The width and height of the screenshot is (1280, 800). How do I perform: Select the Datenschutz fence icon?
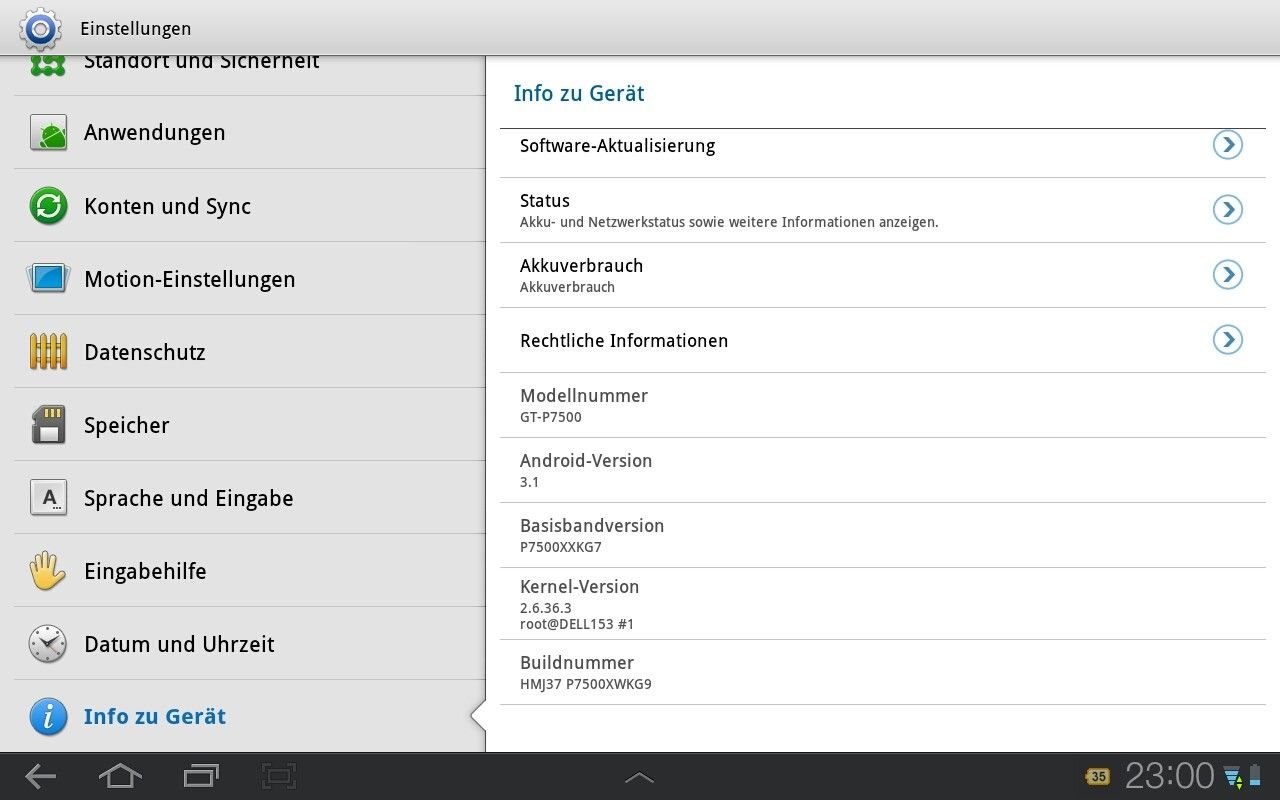click(x=48, y=352)
